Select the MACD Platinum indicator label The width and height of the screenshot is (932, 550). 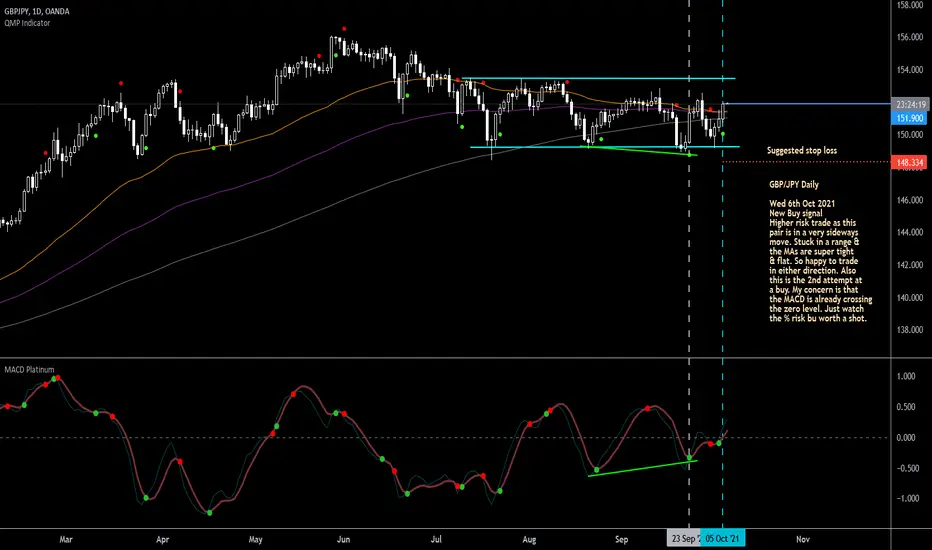29,369
